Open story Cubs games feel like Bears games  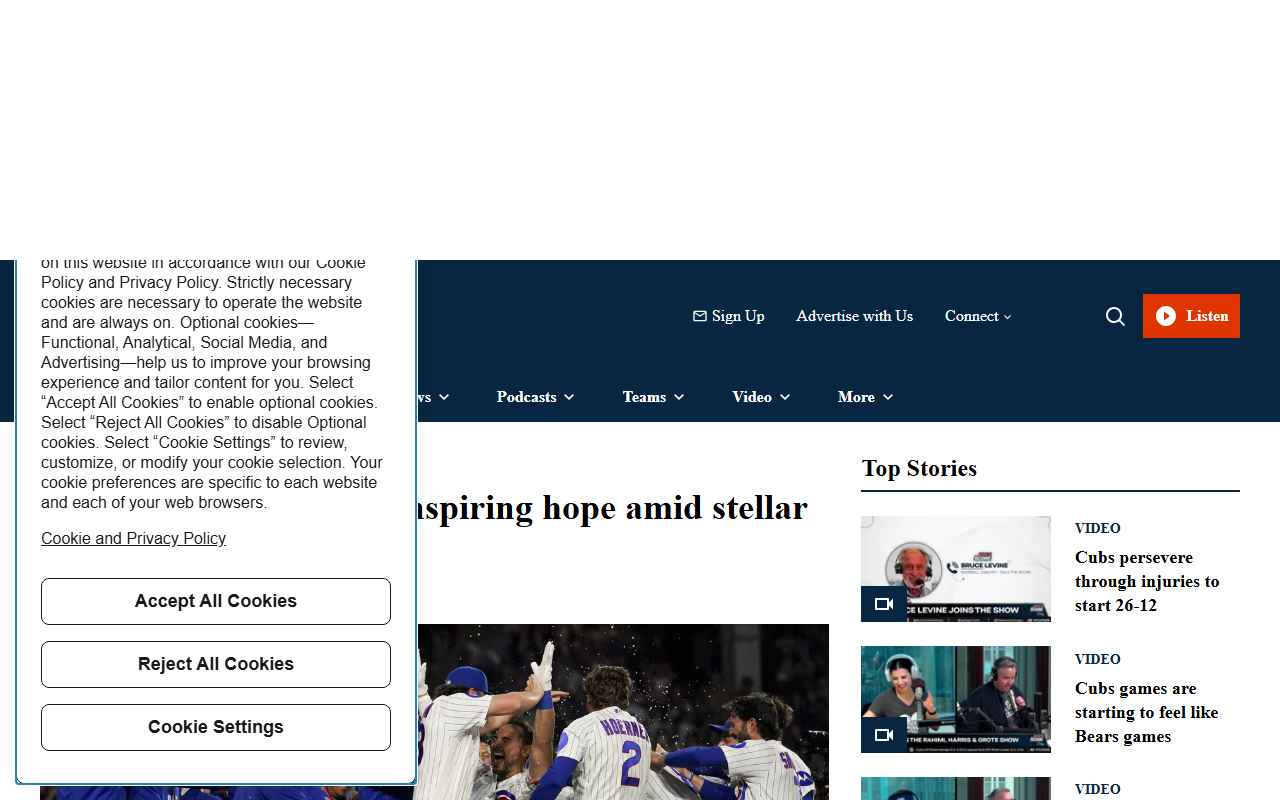click(x=1147, y=712)
